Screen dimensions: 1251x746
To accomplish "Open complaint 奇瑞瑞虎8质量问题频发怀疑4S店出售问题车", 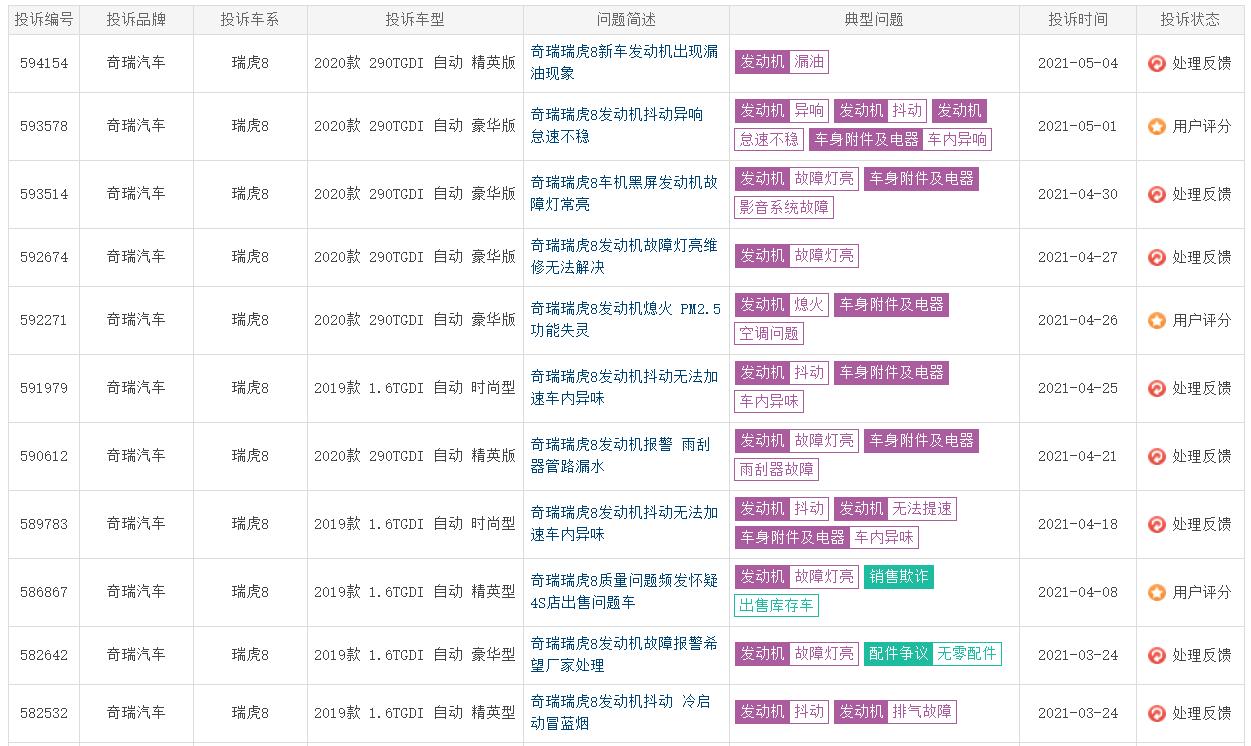I will coord(624,591).
